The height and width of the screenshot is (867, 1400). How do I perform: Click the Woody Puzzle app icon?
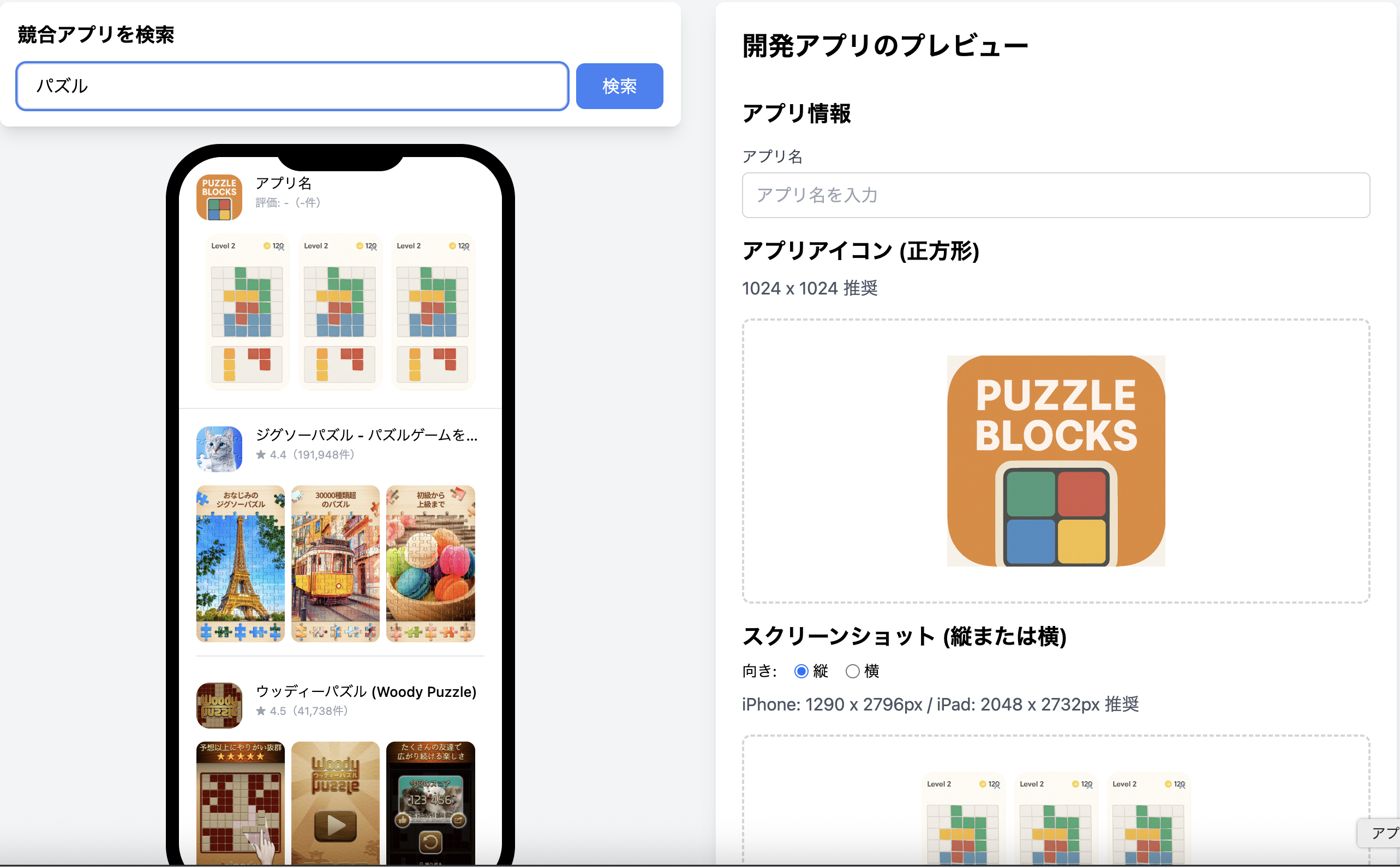(219, 705)
